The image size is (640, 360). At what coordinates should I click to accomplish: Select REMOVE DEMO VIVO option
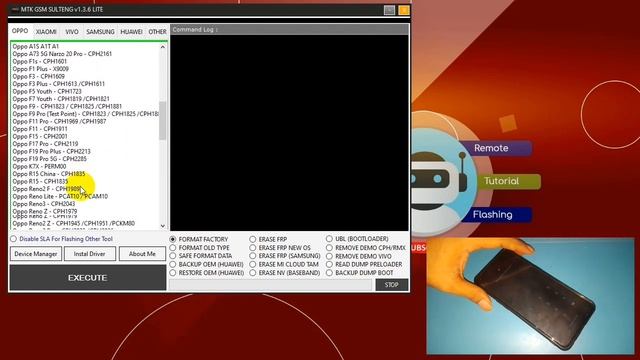359,256
